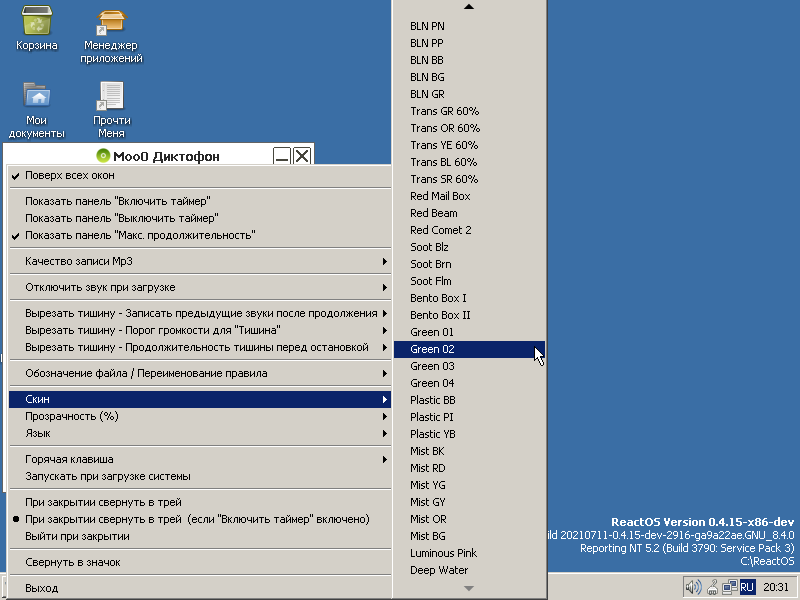Expand the Качество записи Mp3 submenu
The height and width of the screenshot is (600, 800).
200,261
